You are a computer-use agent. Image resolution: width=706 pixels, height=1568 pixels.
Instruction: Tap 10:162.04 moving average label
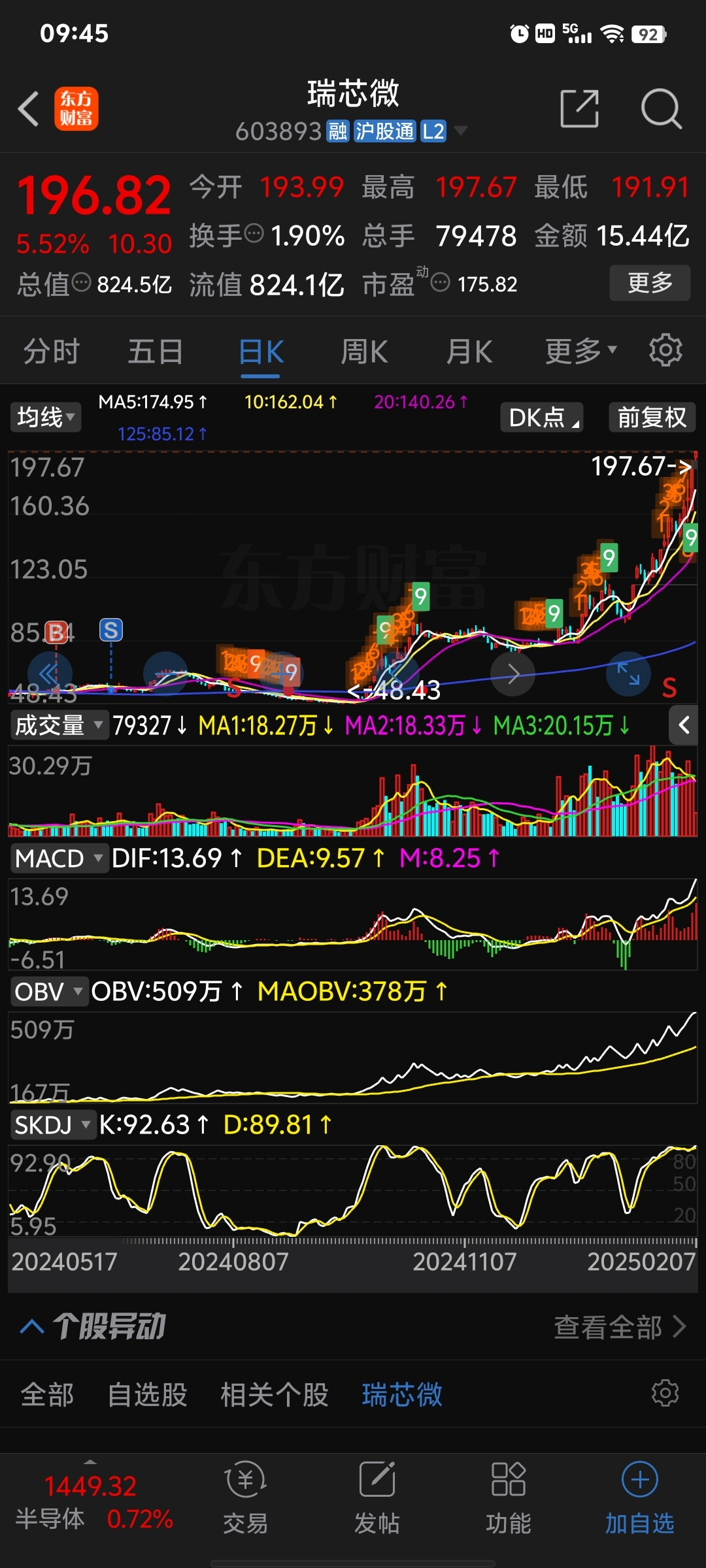(291, 402)
